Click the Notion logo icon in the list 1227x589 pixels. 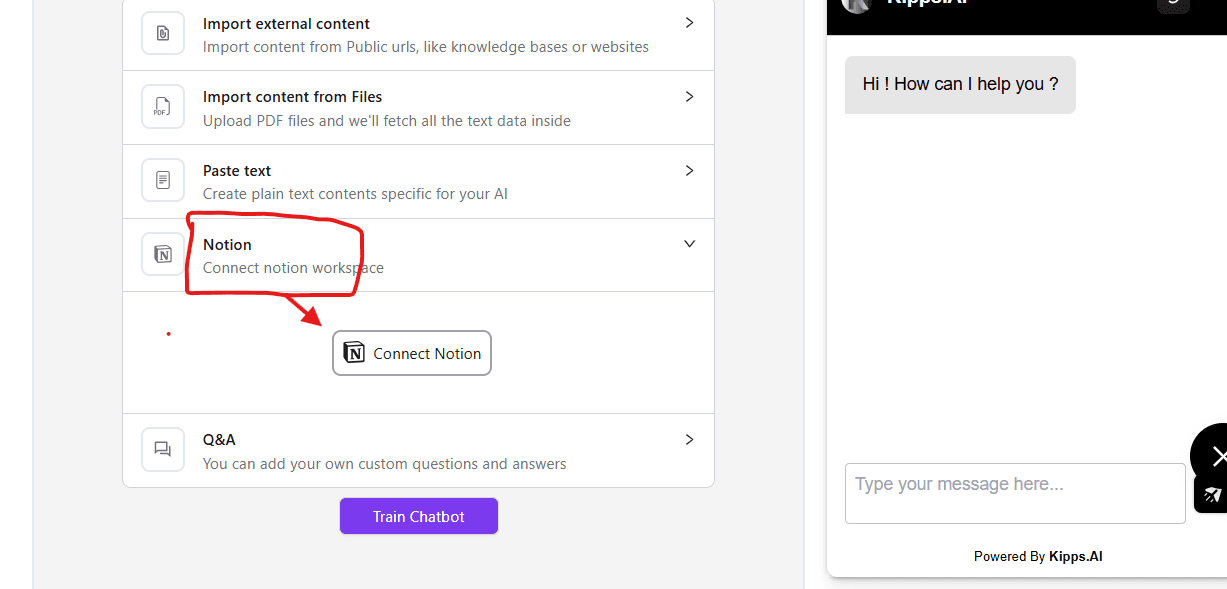coord(163,254)
